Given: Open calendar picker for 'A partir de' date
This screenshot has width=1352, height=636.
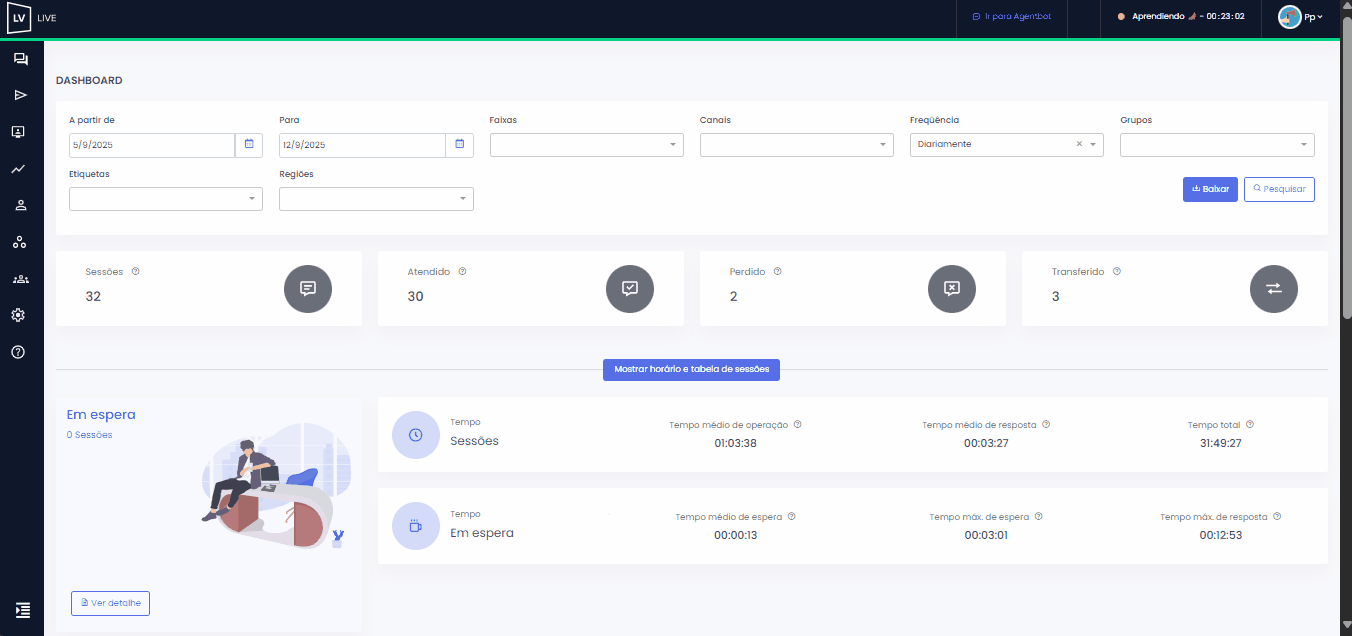Looking at the screenshot, I should pos(249,145).
